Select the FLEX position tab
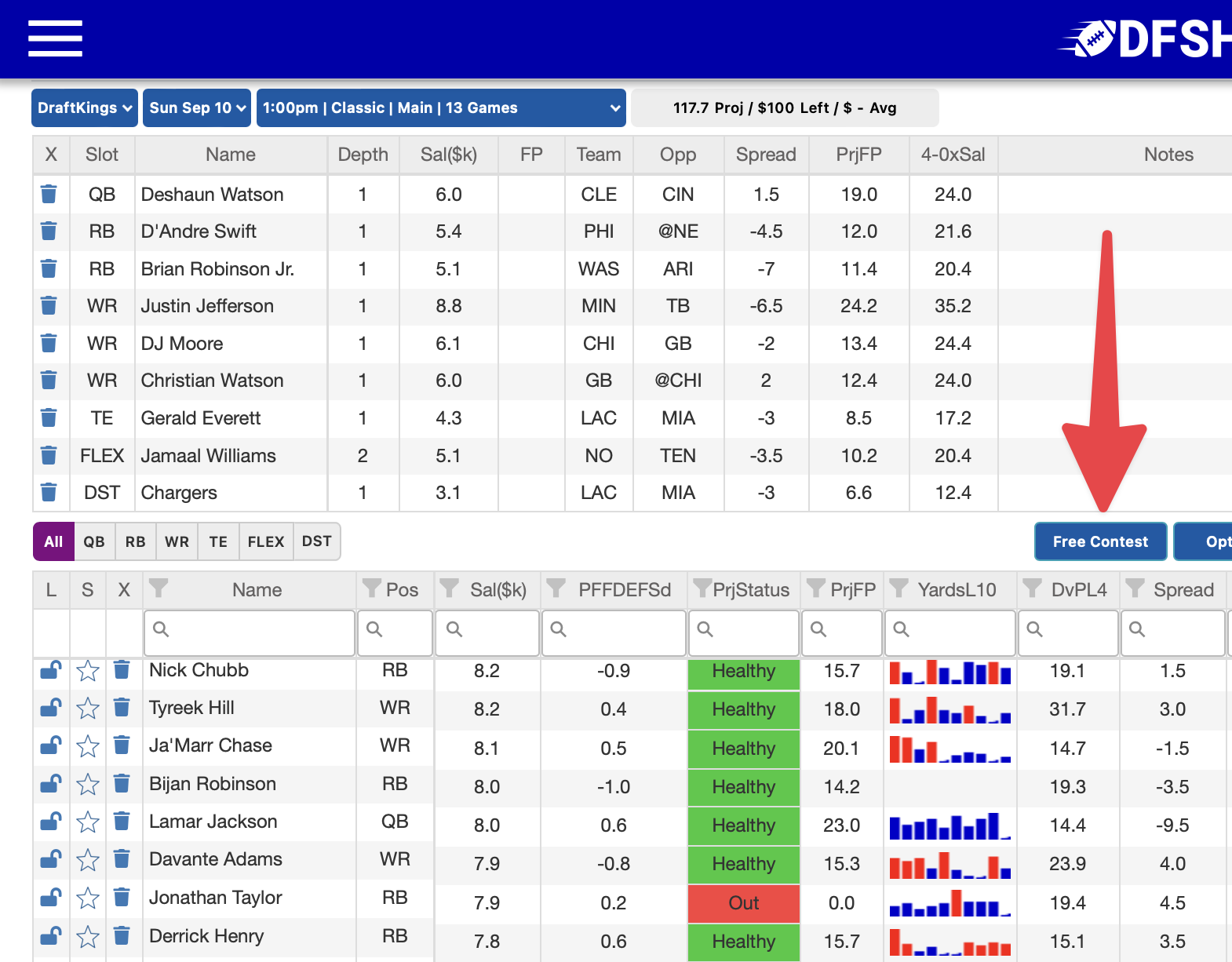The height and width of the screenshot is (962, 1232). [x=265, y=541]
